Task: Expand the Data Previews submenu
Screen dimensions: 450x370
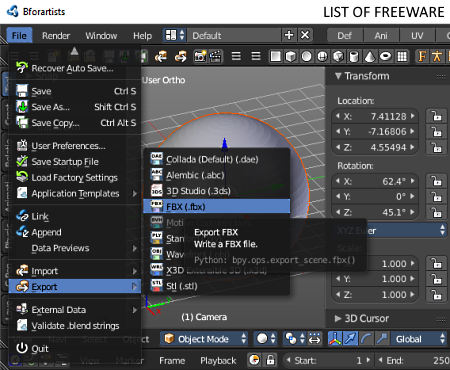Action: coord(76,248)
